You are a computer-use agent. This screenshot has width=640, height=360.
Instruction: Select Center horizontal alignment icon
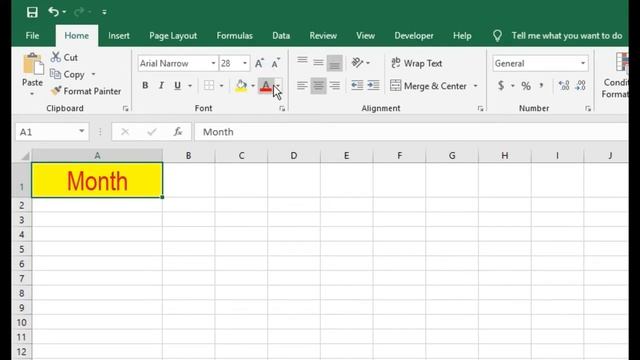pyautogui.click(x=318, y=86)
